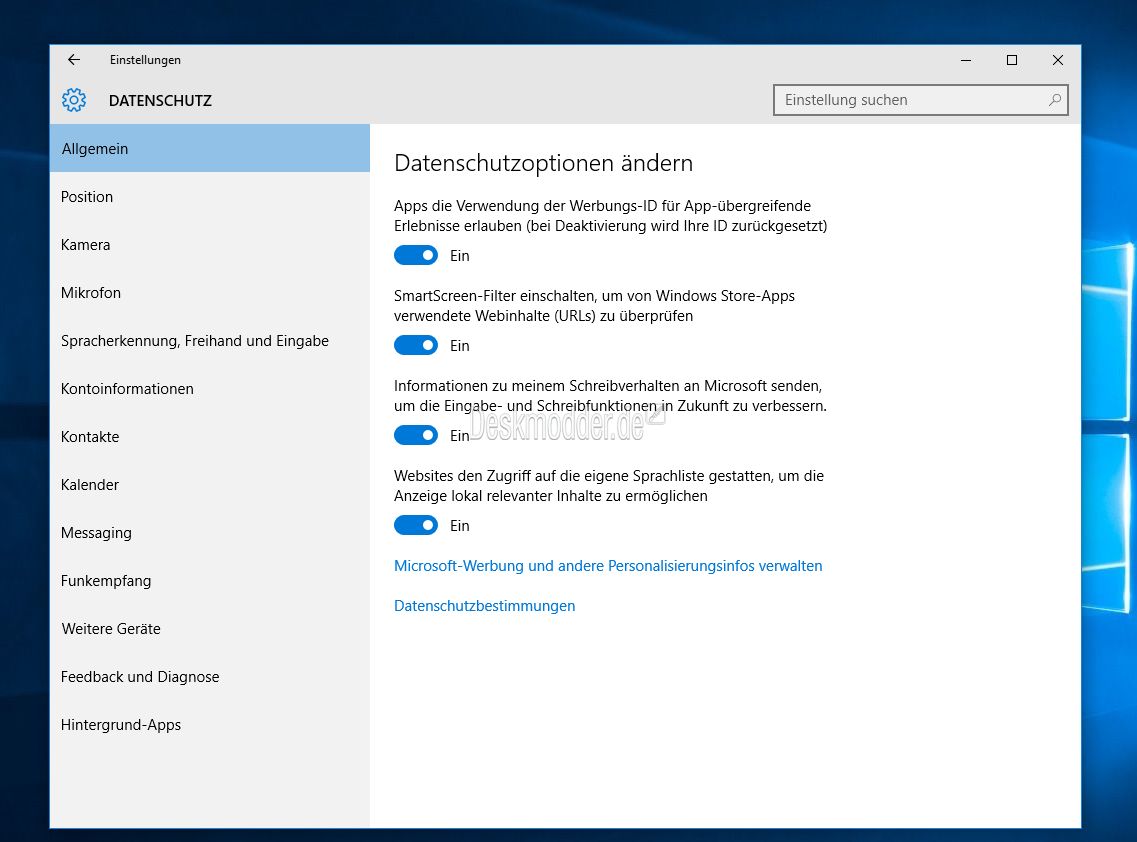Go to Mikrofon settings
The image size is (1137, 842).
click(x=210, y=292)
